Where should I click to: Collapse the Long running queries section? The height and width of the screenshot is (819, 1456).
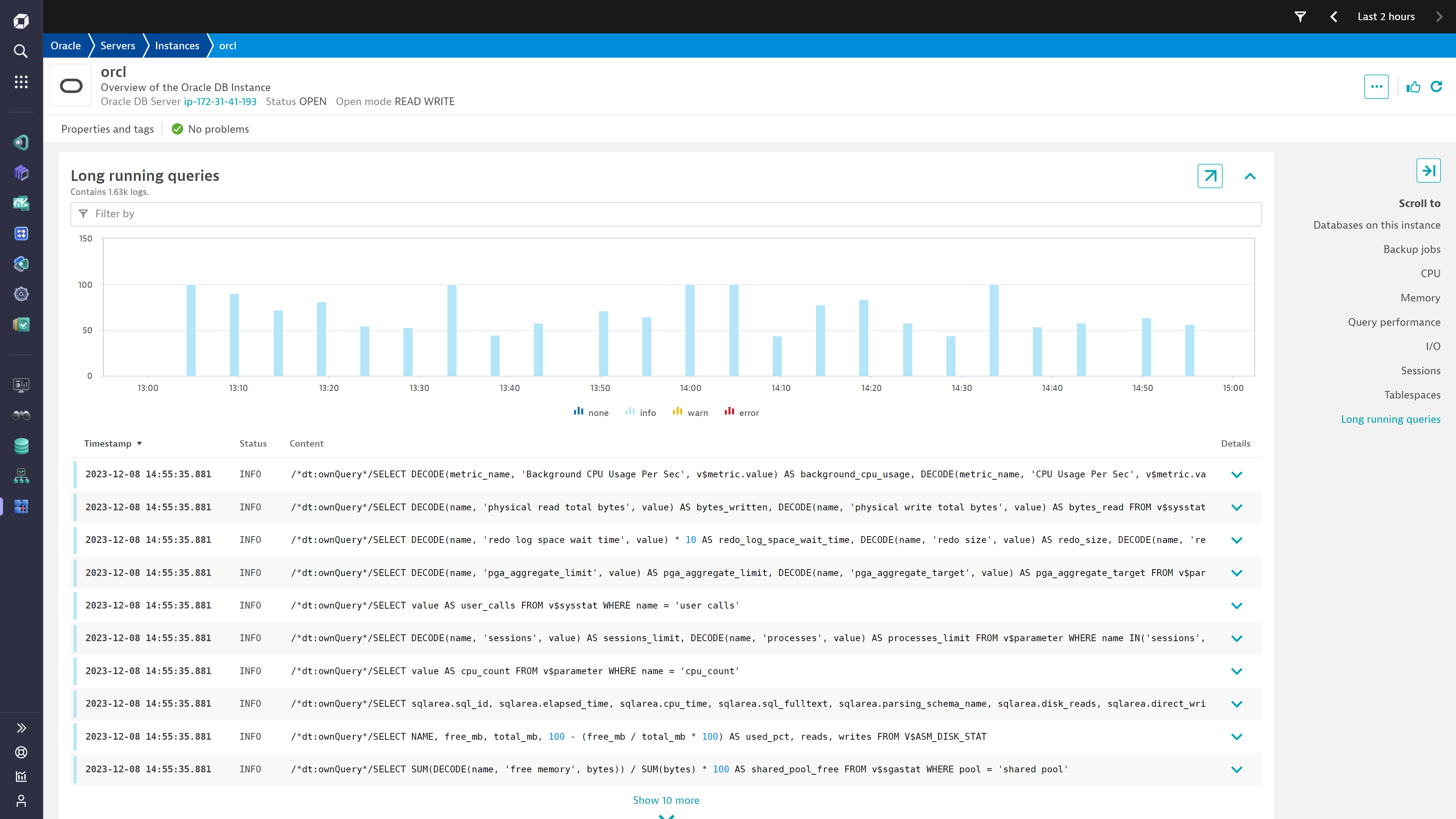[x=1250, y=176]
